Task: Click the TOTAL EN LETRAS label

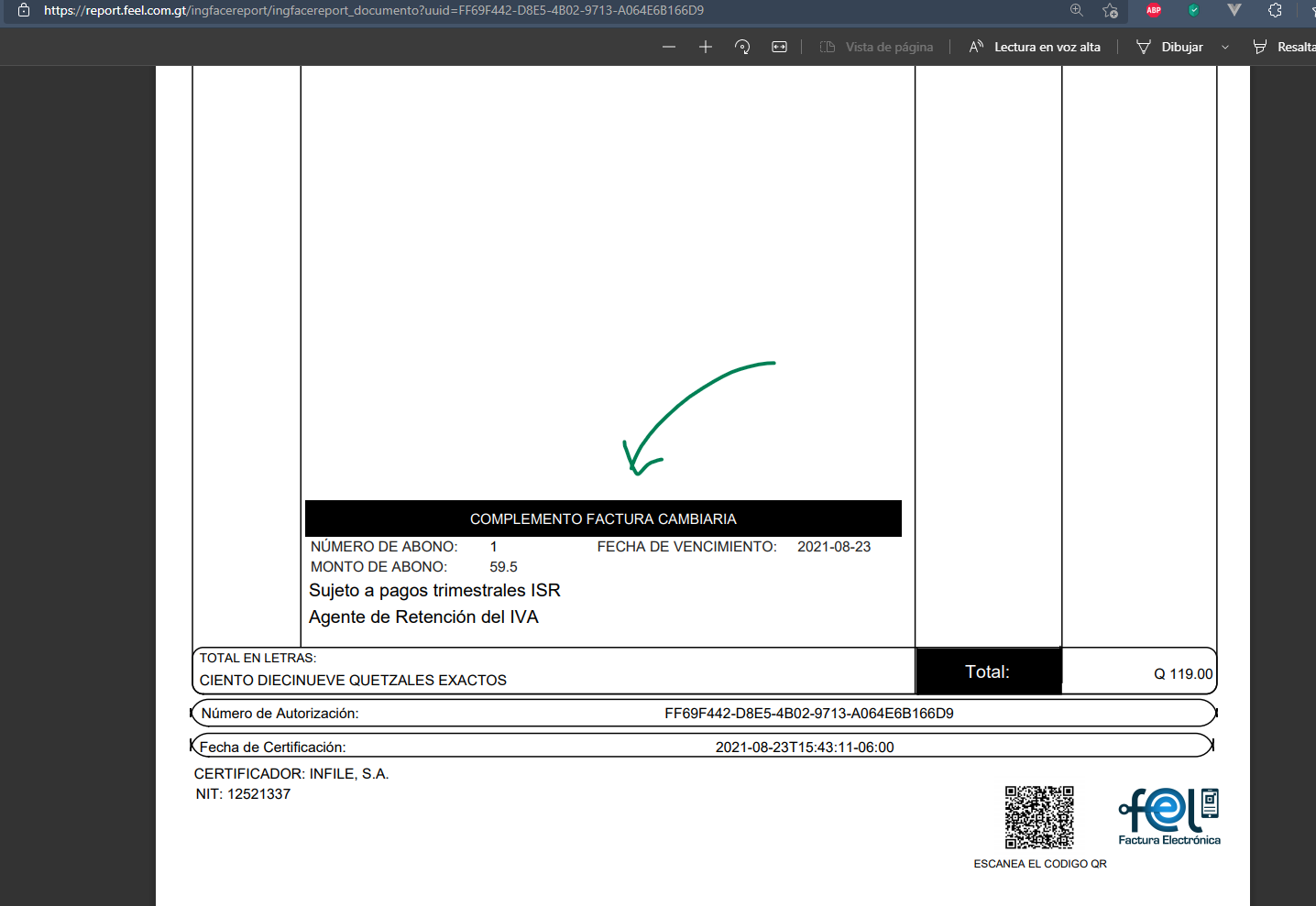Action: 258,658
